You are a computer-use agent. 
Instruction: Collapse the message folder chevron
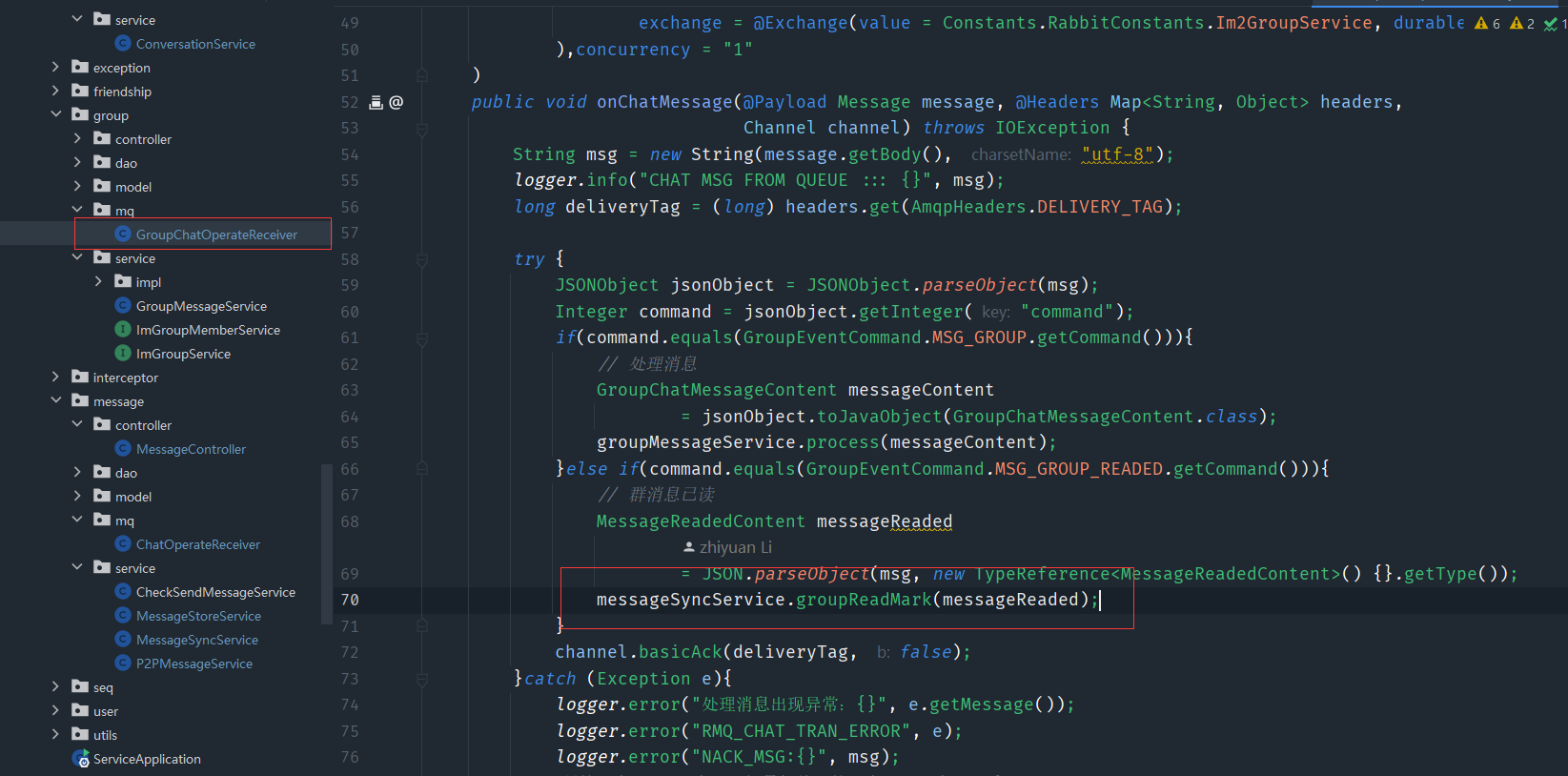click(x=55, y=400)
